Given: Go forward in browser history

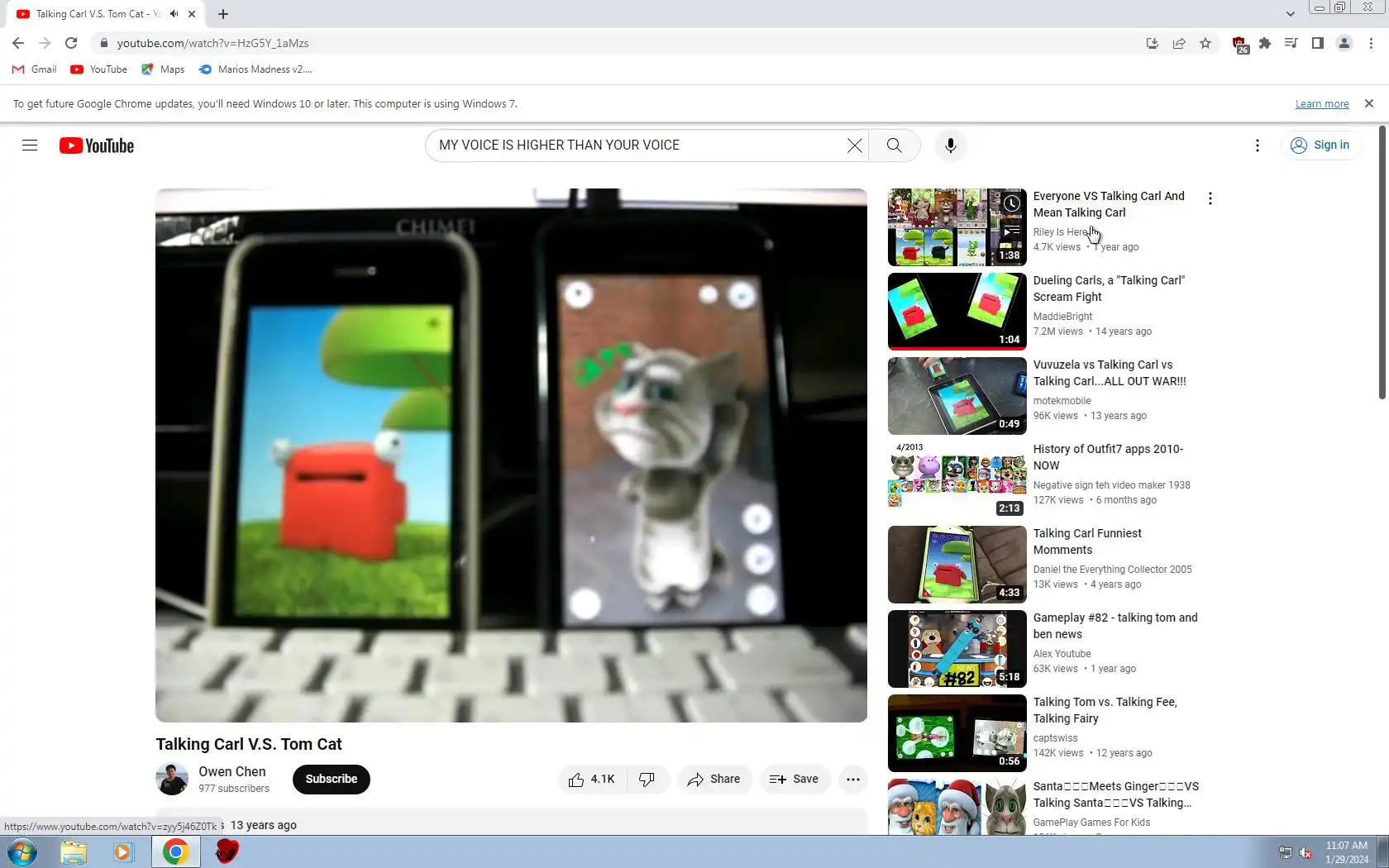Looking at the screenshot, I should click(45, 43).
